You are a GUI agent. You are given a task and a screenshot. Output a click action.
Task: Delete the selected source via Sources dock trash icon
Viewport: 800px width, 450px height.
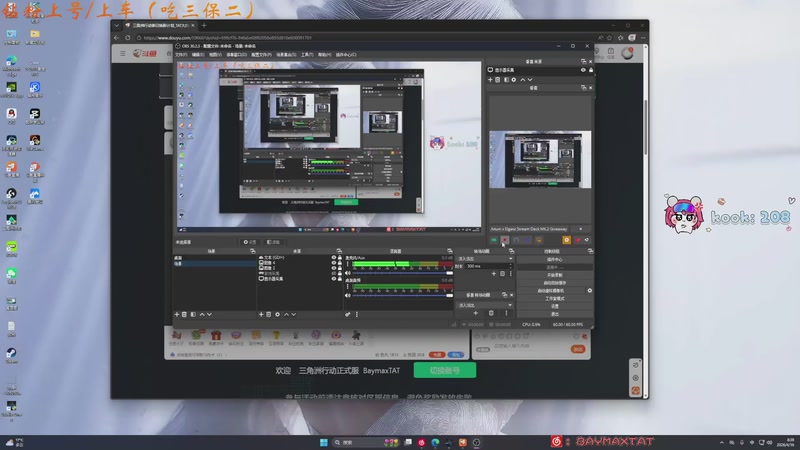269,314
